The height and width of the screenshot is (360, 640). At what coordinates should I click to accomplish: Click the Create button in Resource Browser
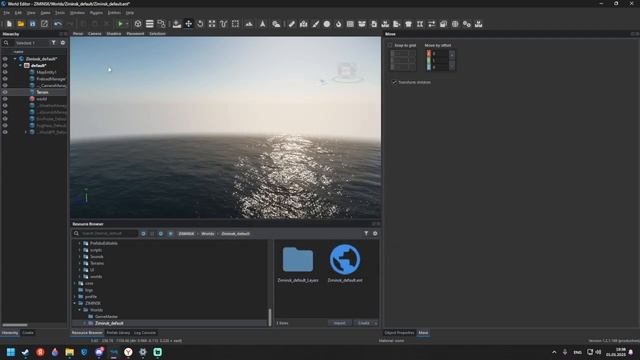(363, 323)
